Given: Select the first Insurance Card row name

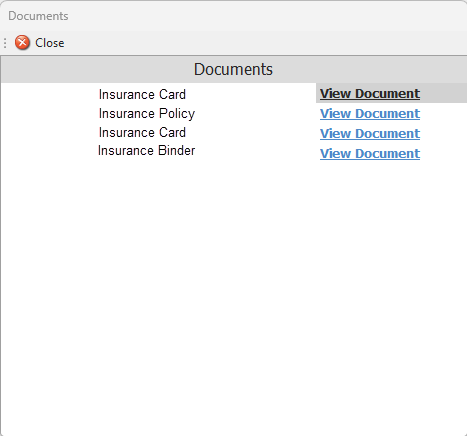Looking at the screenshot, I should point(142,94).
